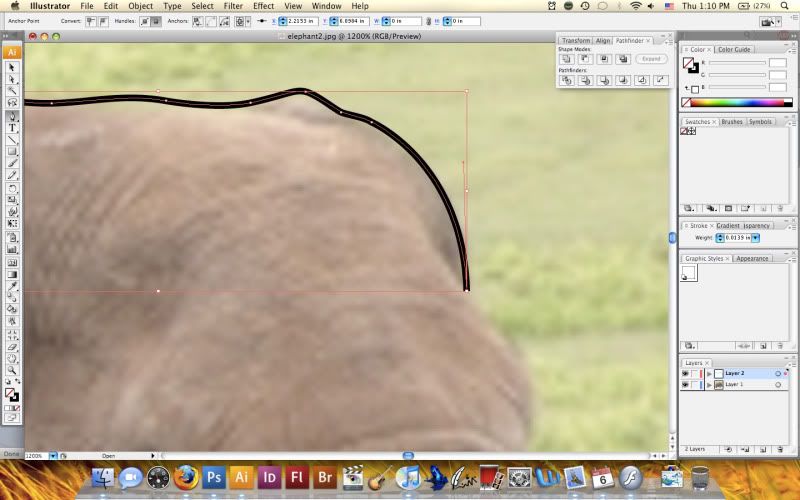The width and height of the screenshot is (800, 500).
Task: Open Photoshop from the Dock
Action: tap(213, 477)
